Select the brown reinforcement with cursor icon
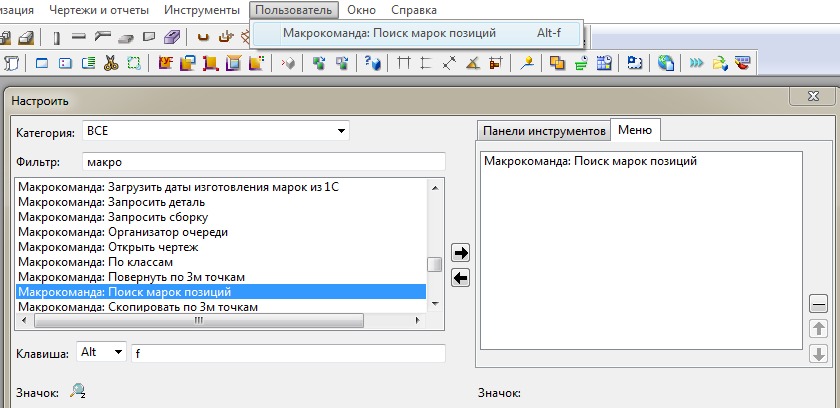This screenshot has width=840, height=408. tap(226, 37)
